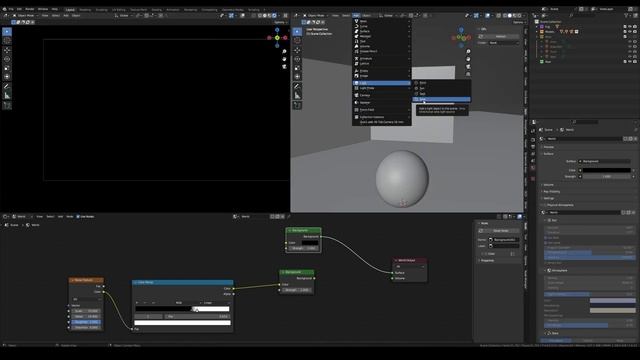This screenshot has width=640, height=360.
Task: Click the Roughness field on Noise Texture node
Action: point(86,322)
